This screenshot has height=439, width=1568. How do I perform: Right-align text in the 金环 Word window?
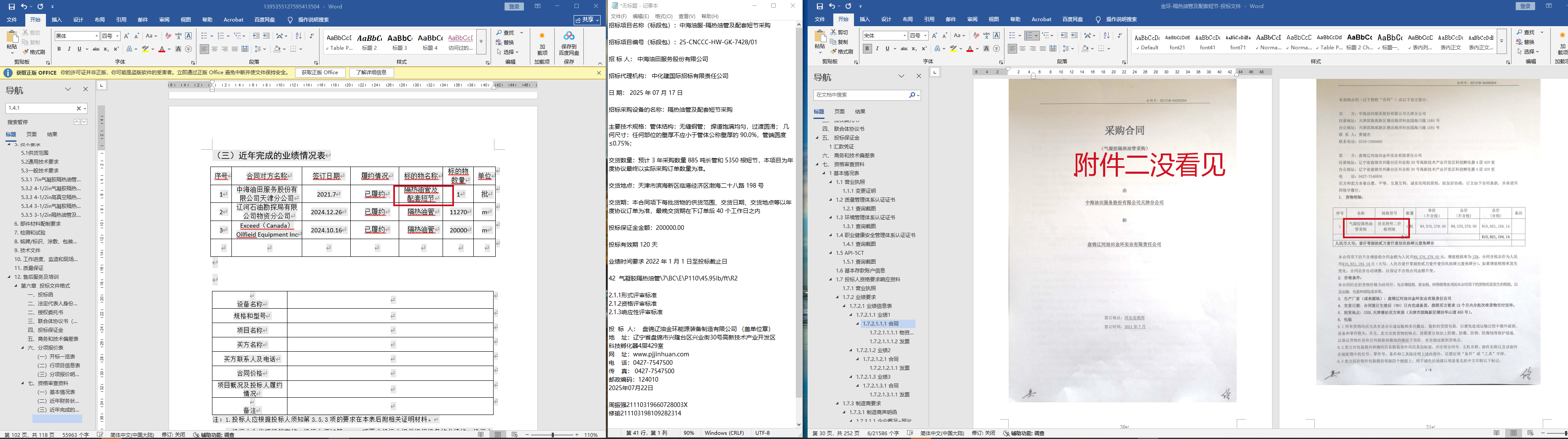tap(1032, 49)
